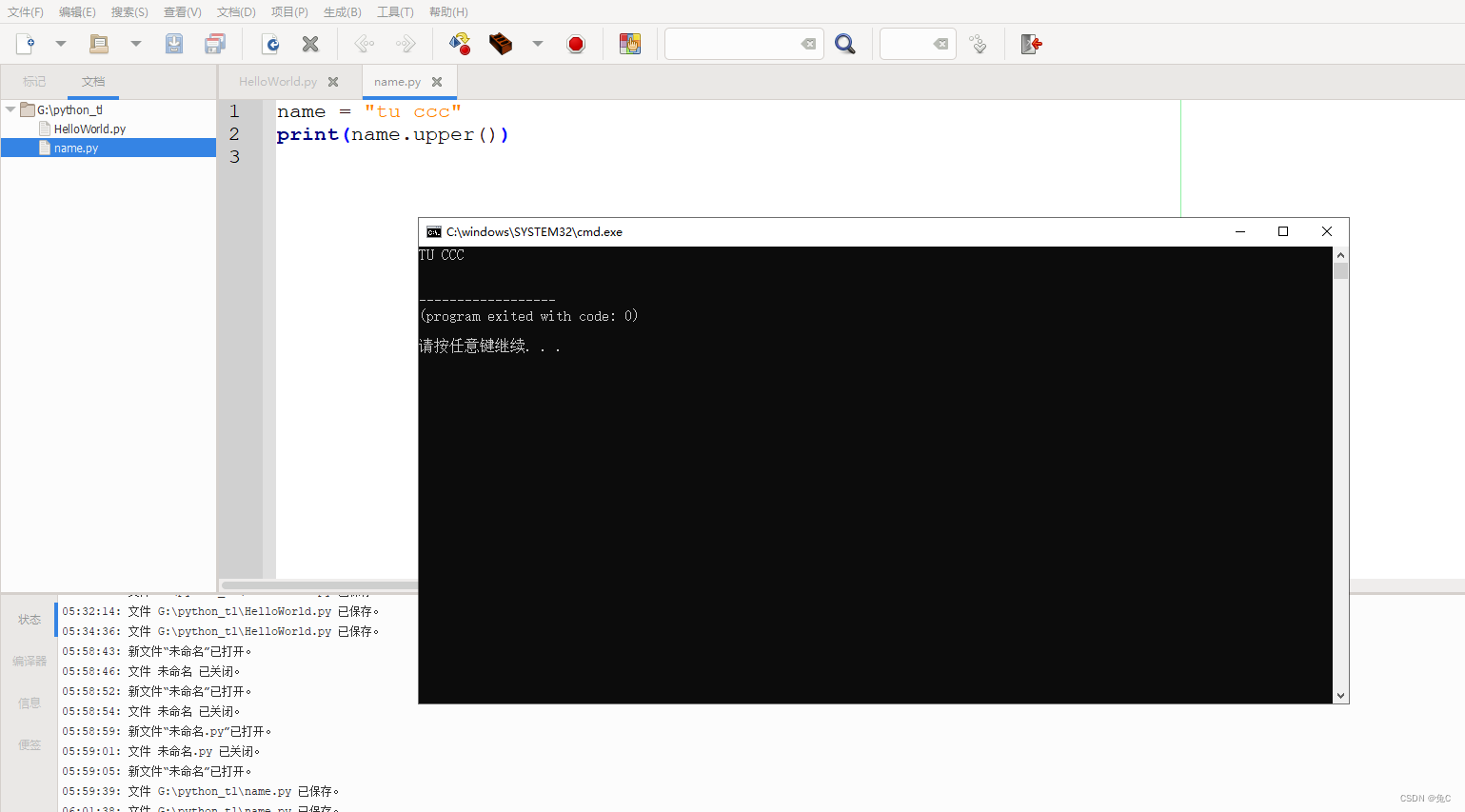The width and height of the screenshot is (1465, 812).
Task: Click editor horizontal scrollbar
Action: [x=319, y=584]
